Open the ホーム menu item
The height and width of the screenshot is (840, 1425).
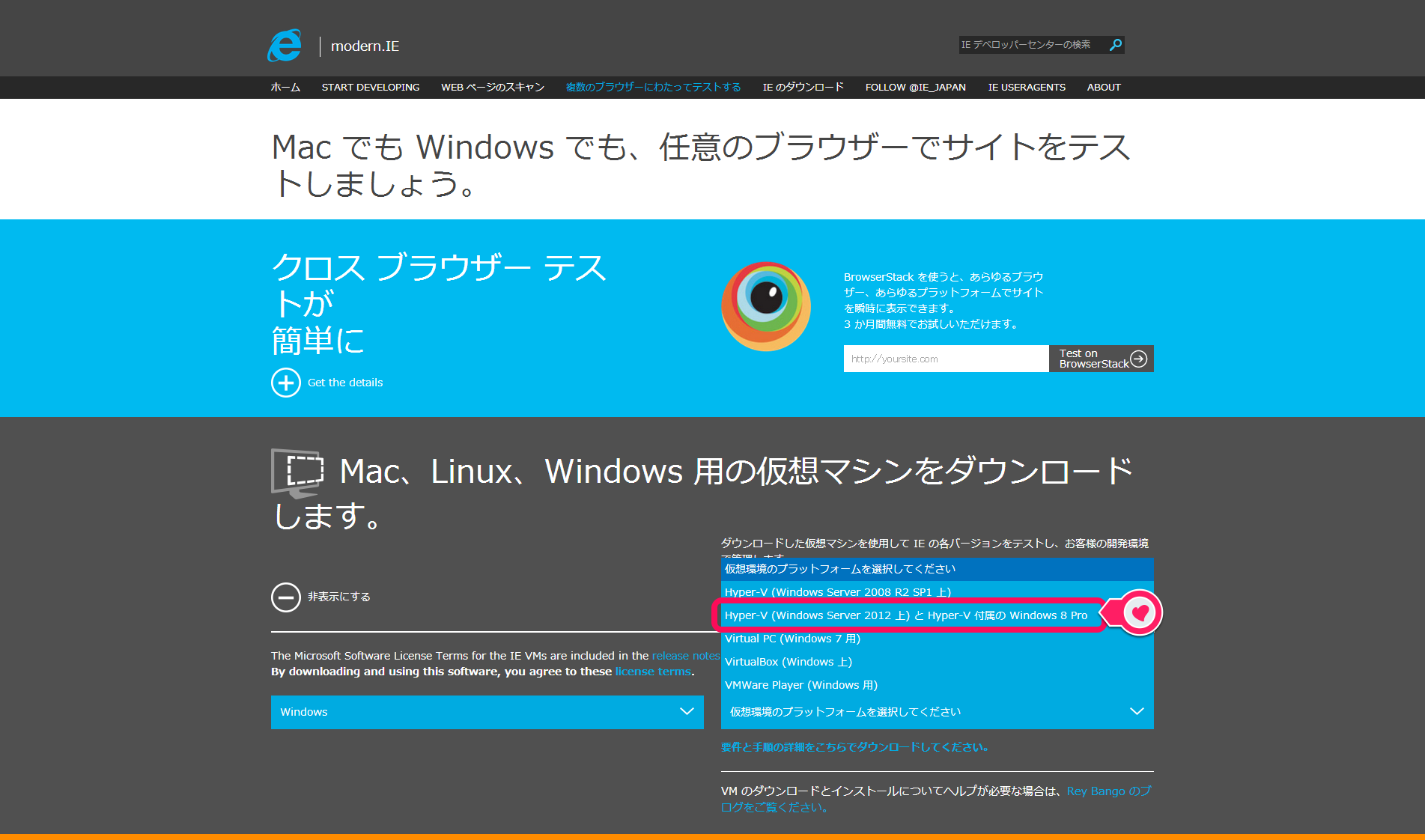tap(285, 88)
